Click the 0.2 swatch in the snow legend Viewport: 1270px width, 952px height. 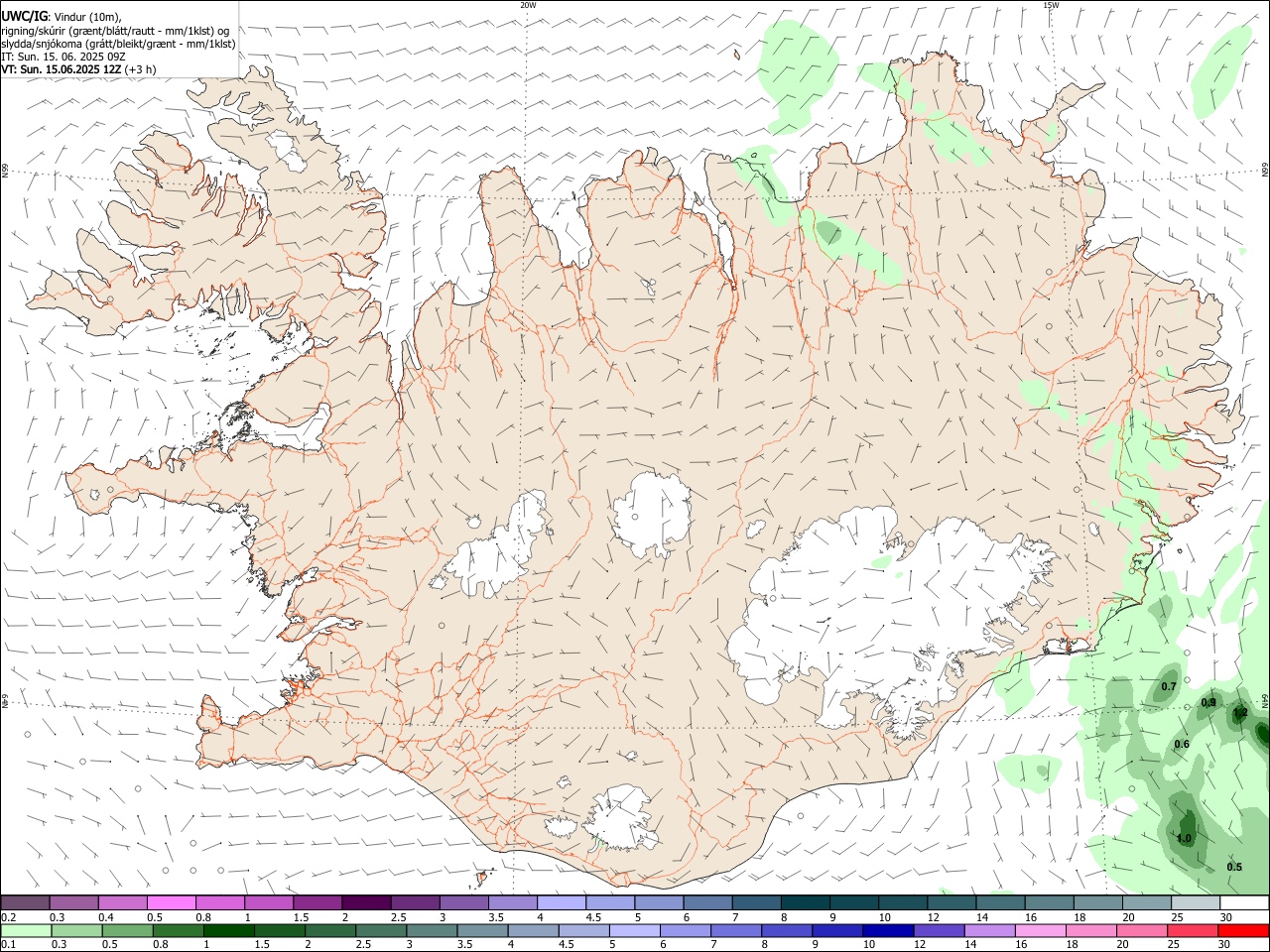25,902
